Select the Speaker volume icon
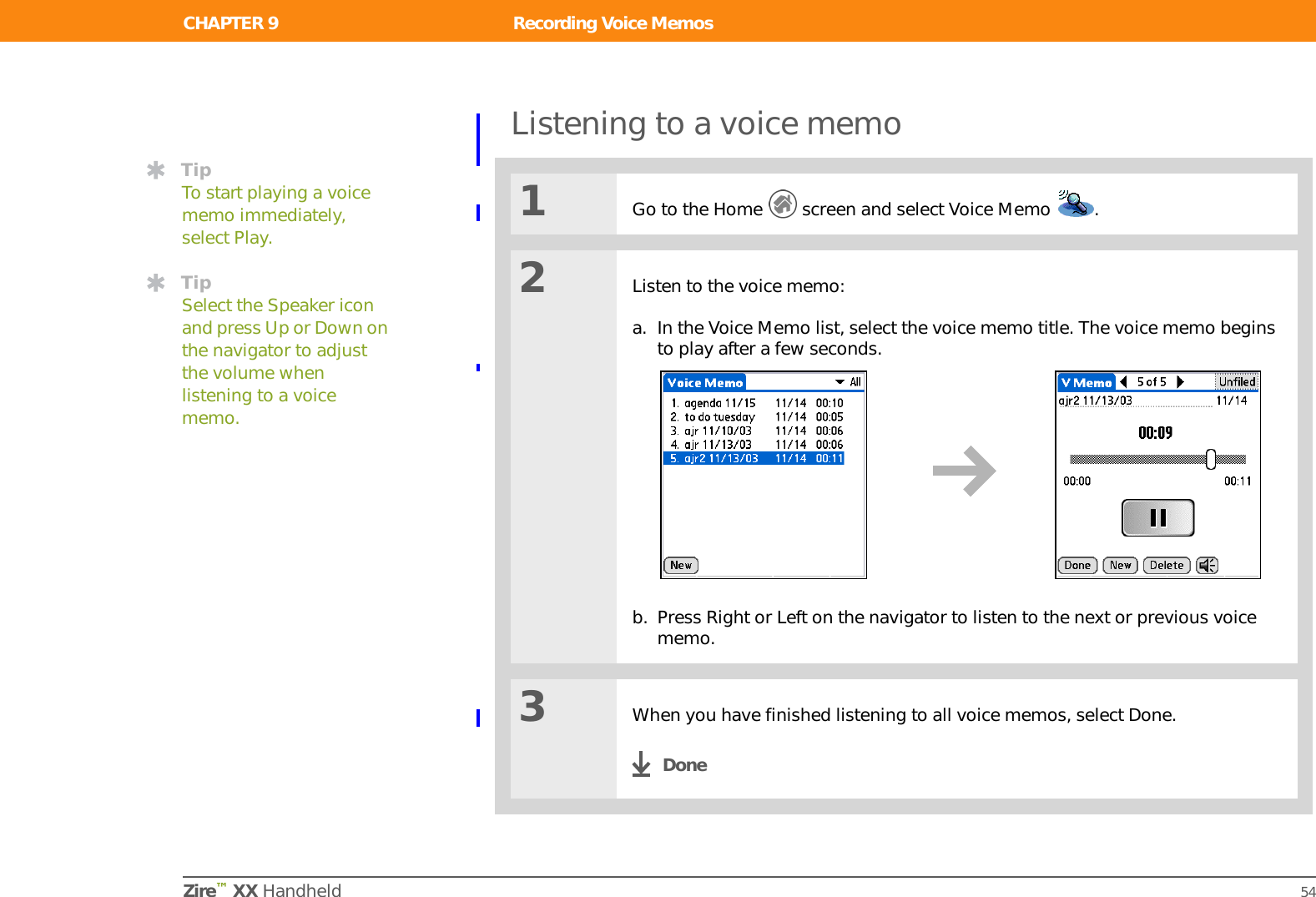 (x=1208, y=566)
